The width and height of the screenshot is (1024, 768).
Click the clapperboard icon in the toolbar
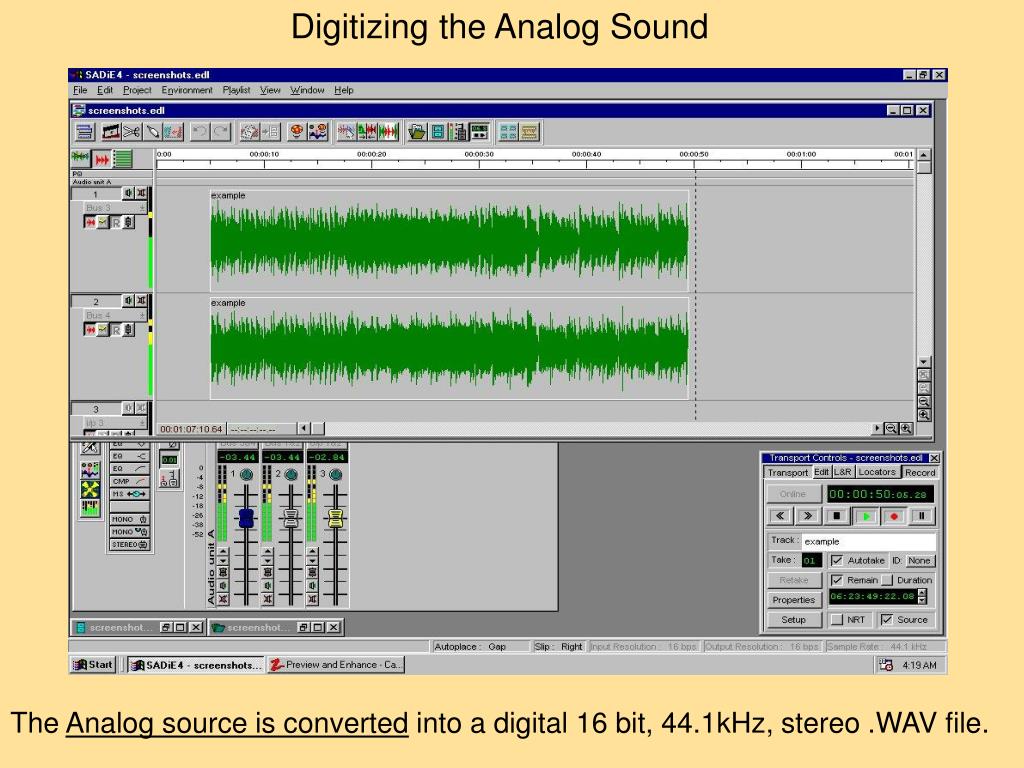[x=111, y=132]
